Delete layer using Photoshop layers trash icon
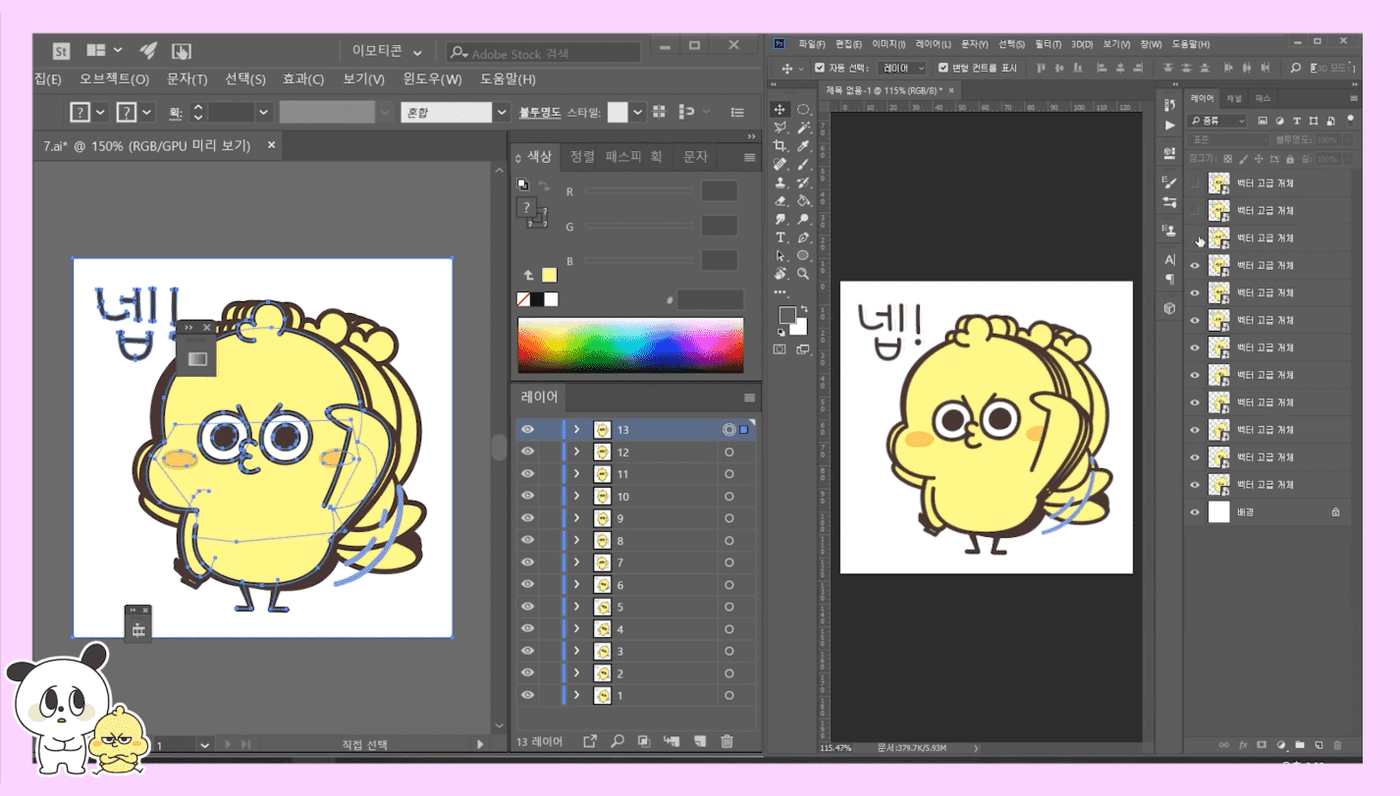 (x=1338, y=745)
